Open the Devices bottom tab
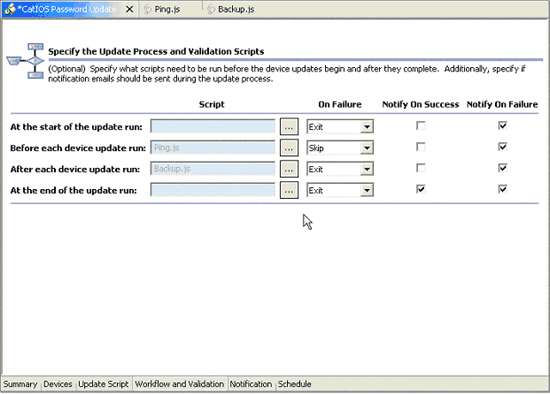The height and width of the screenshot is (394, 550). 58,384
